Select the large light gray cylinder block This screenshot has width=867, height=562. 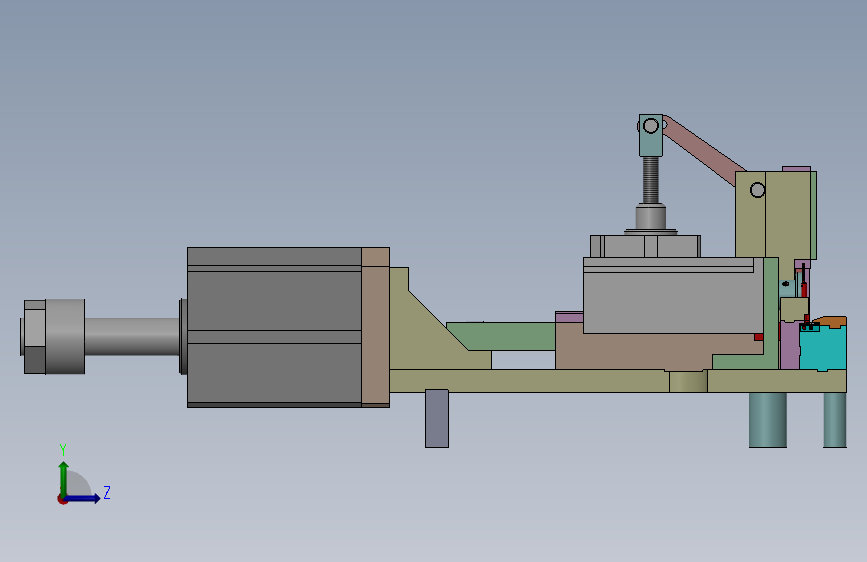click(673, 296)
